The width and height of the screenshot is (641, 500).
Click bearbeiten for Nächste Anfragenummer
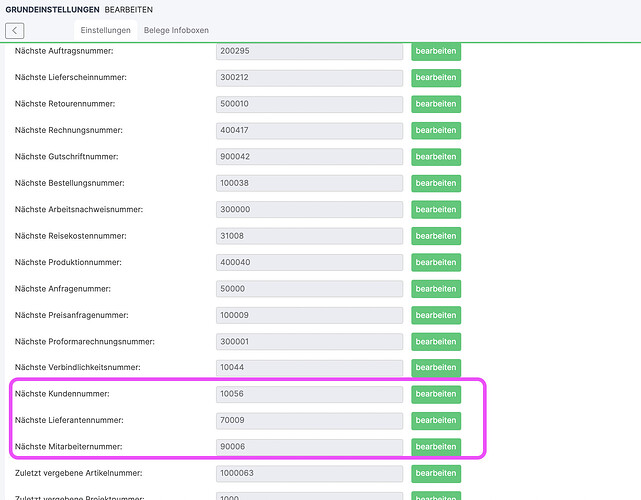(436, 289)
